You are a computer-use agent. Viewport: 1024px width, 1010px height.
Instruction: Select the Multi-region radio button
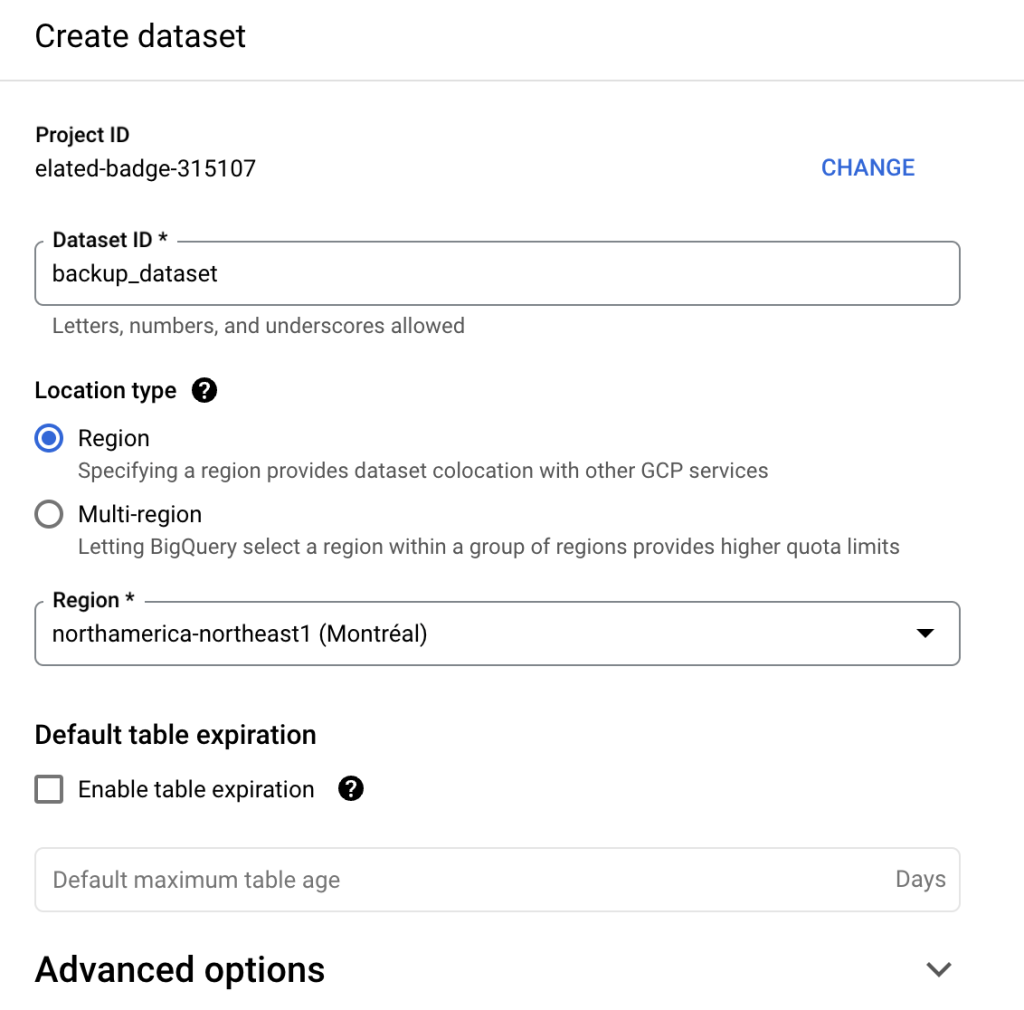click(x=49, y=514)
